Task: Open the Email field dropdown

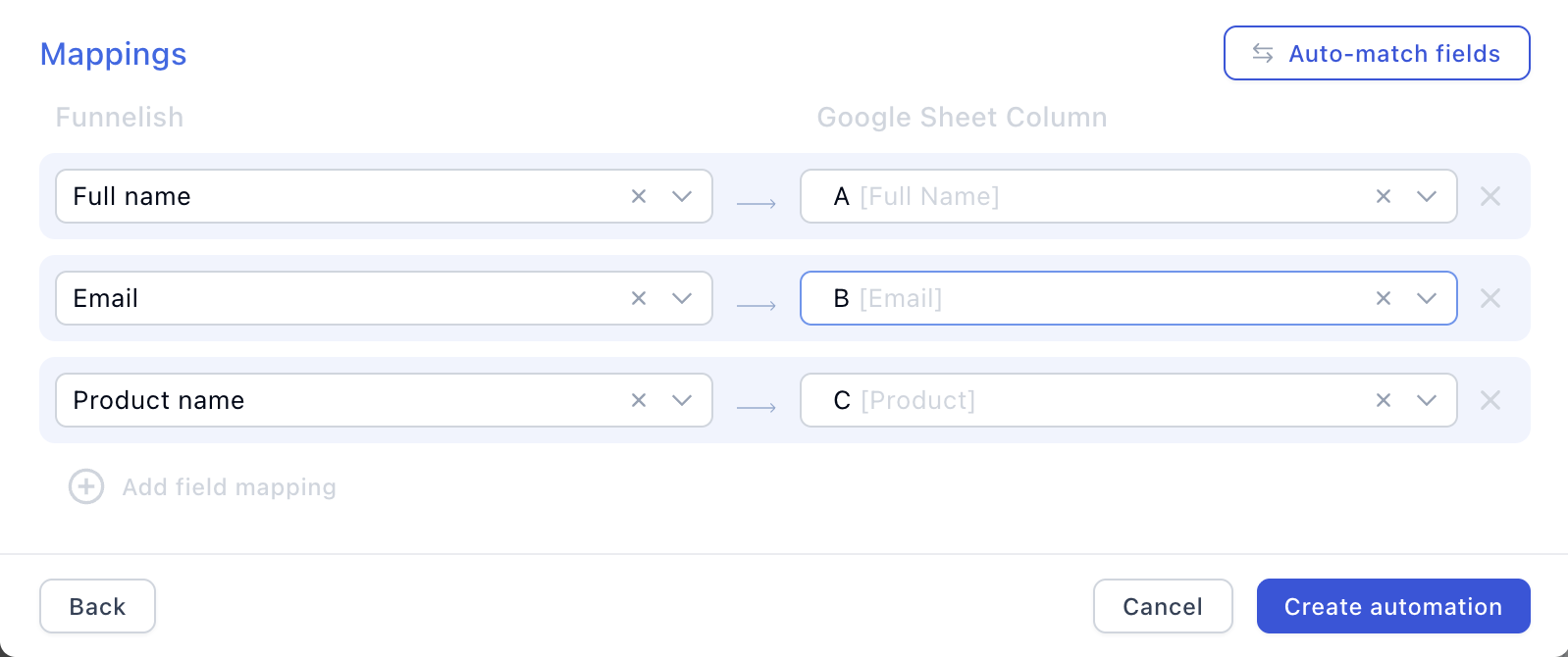Action: coord(682,298)
